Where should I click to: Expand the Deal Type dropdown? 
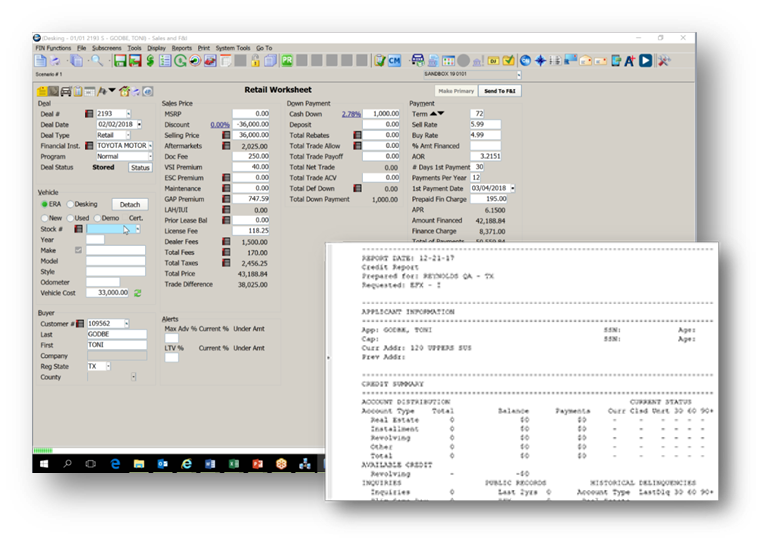(x=126, y=135)
